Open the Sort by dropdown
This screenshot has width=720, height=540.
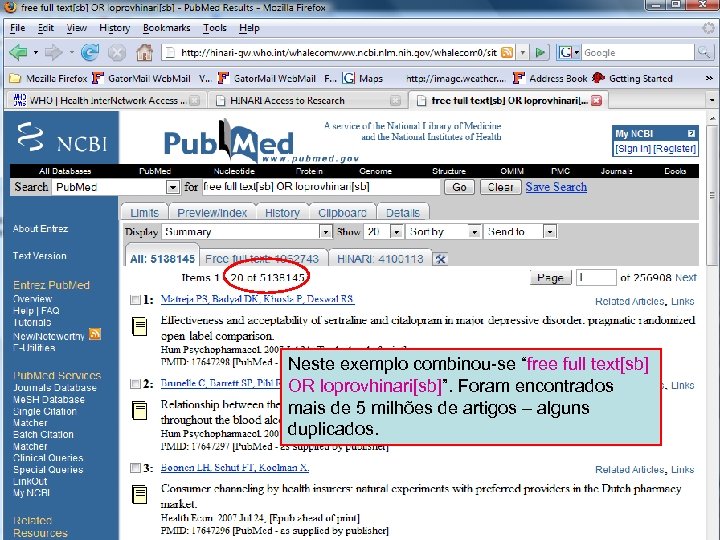474,231
